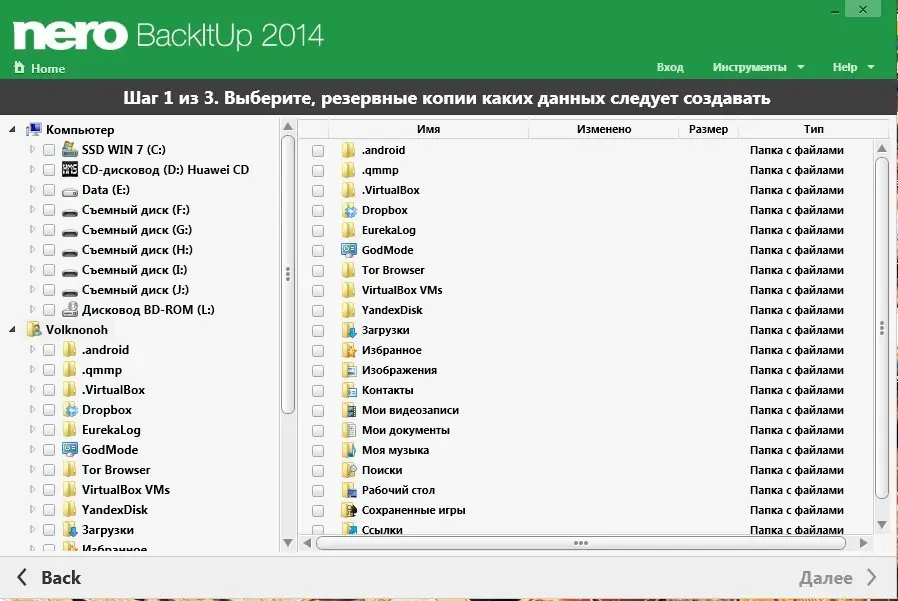Click the horizontal scrollbar right arrow

pos(864,543)
